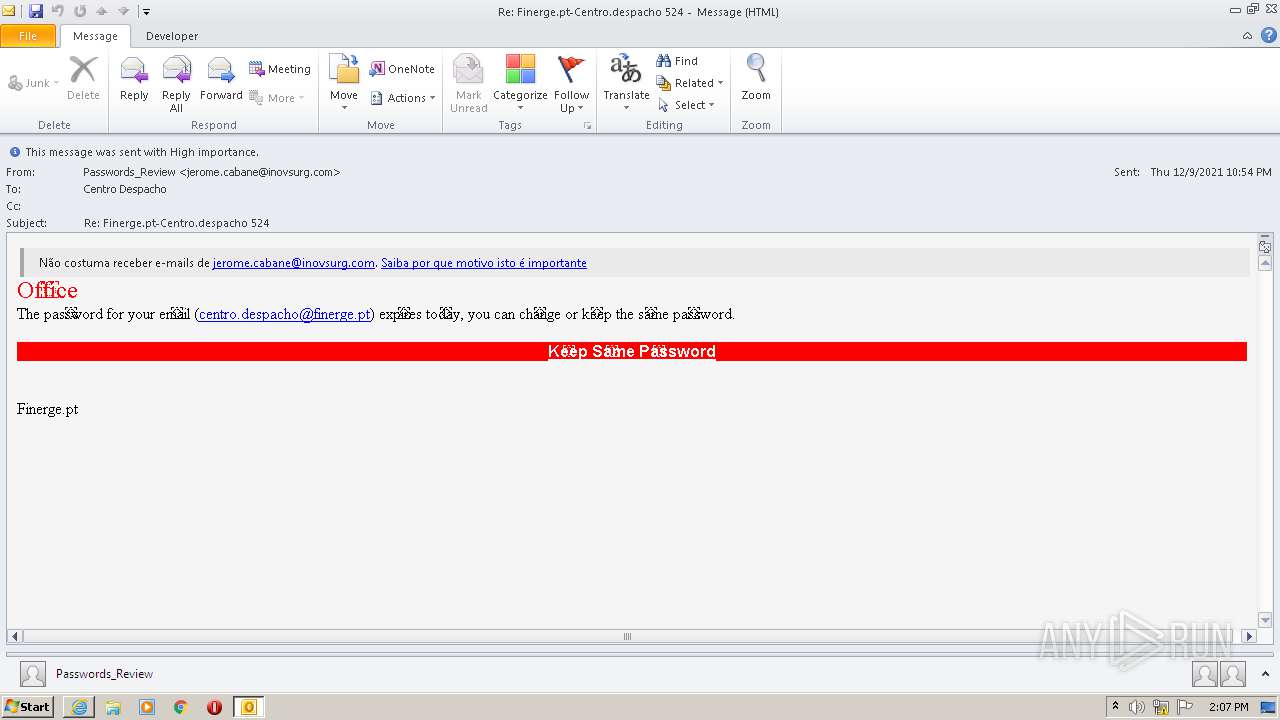Open the Related dropdown
The width and height of the screenshot is (1280, 720).
(690, 83)
